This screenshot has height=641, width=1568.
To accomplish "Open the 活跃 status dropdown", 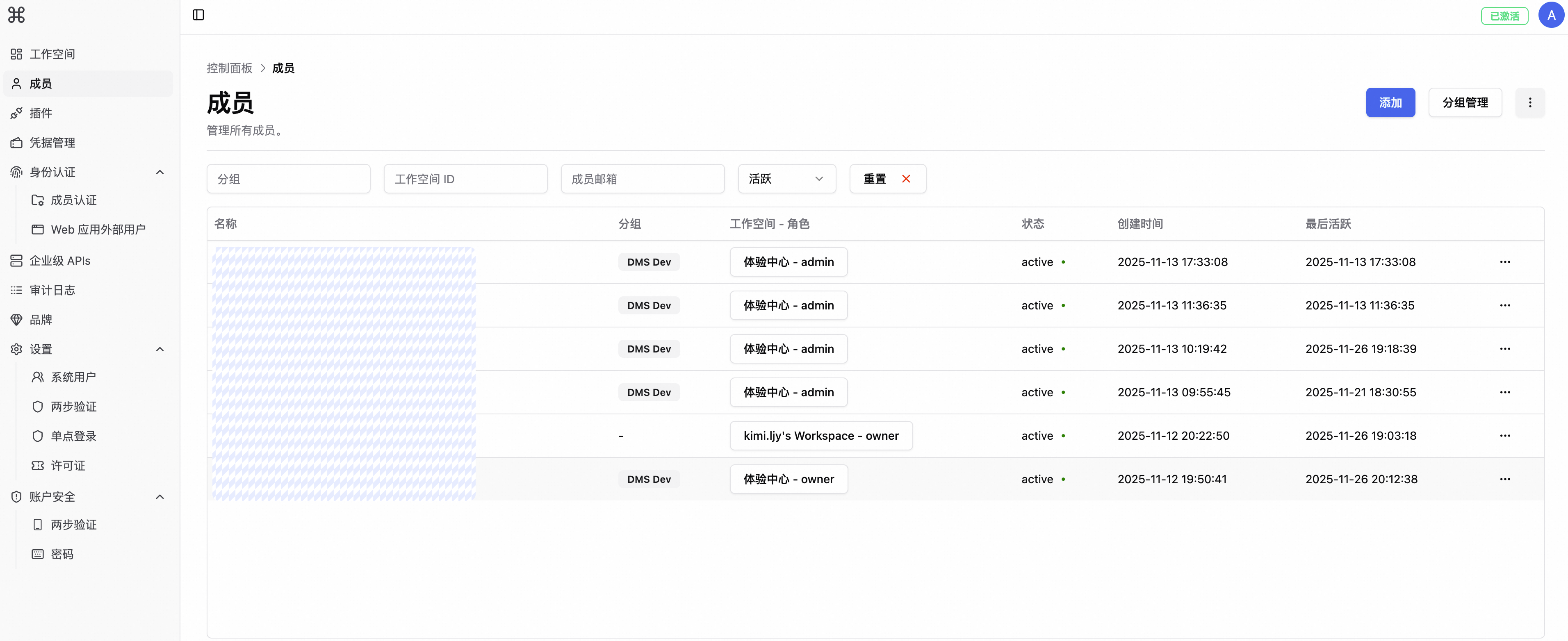I will pos(786,179).
